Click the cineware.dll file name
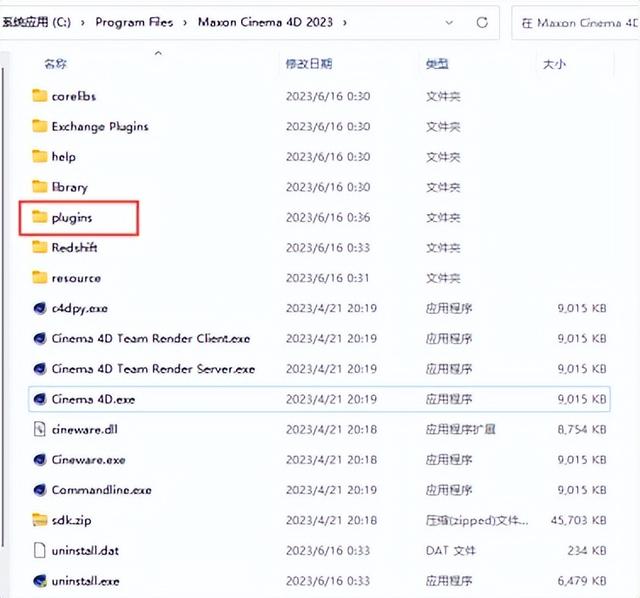This screenshot has width=640, height=598. [x=84, y=429]
